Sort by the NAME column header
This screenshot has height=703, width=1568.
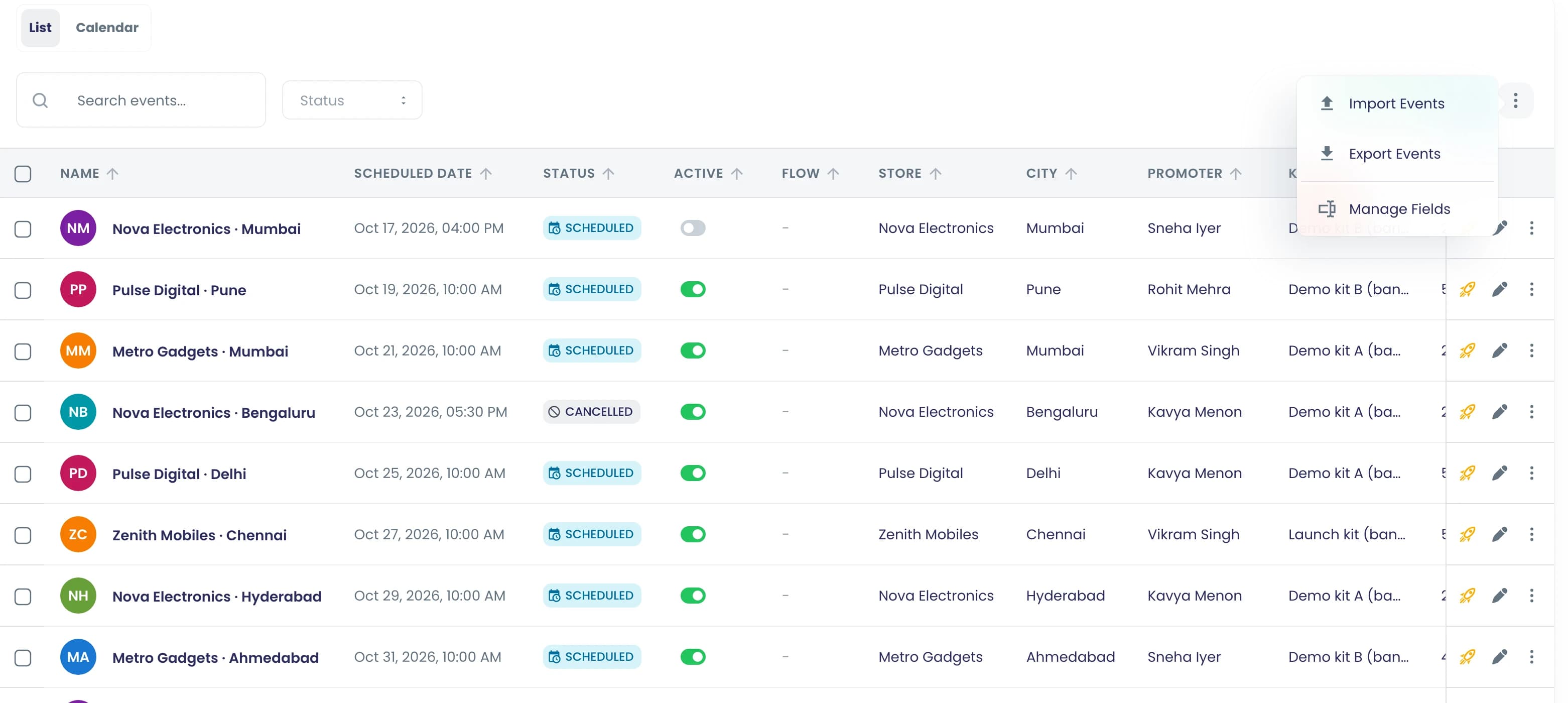(x=89, y=174)
